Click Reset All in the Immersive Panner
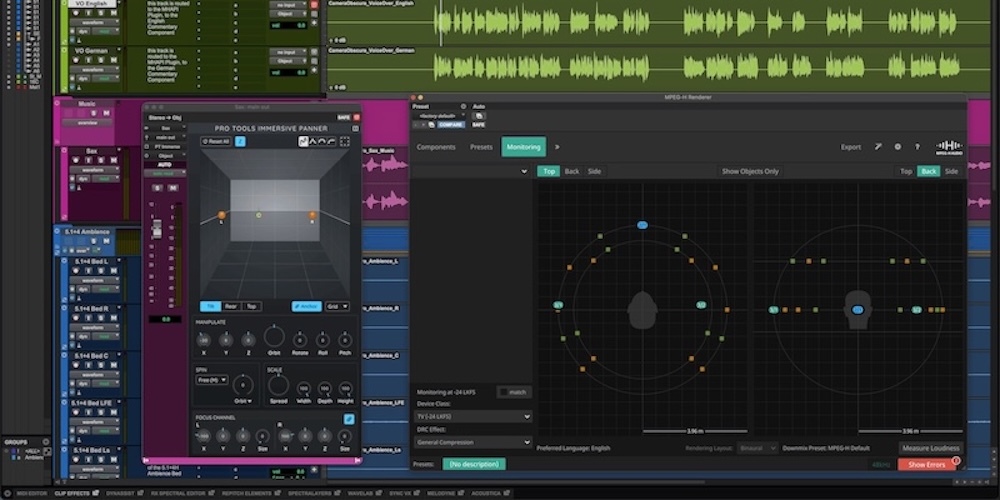 coord(216,142)
